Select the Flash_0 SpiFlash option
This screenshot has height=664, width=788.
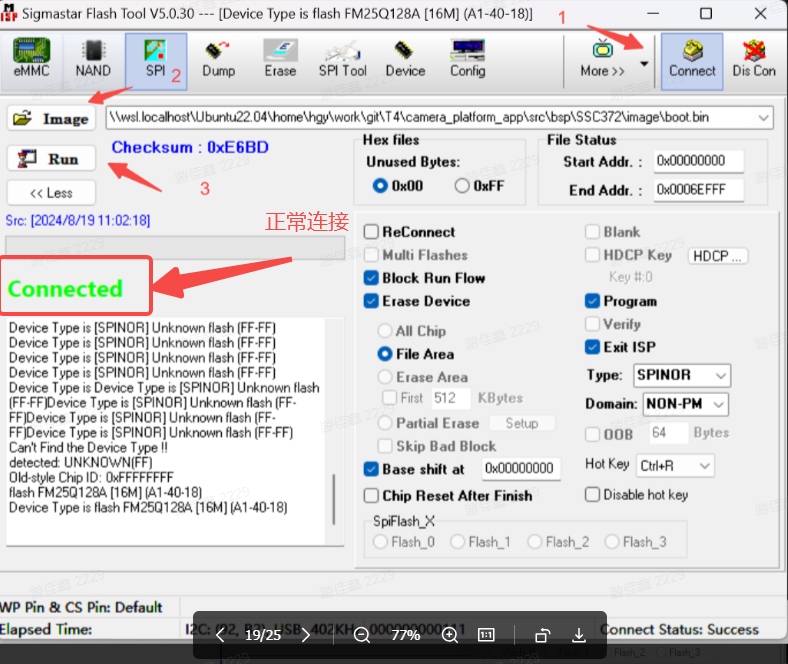pyautogui.click(x=380, y=542)
